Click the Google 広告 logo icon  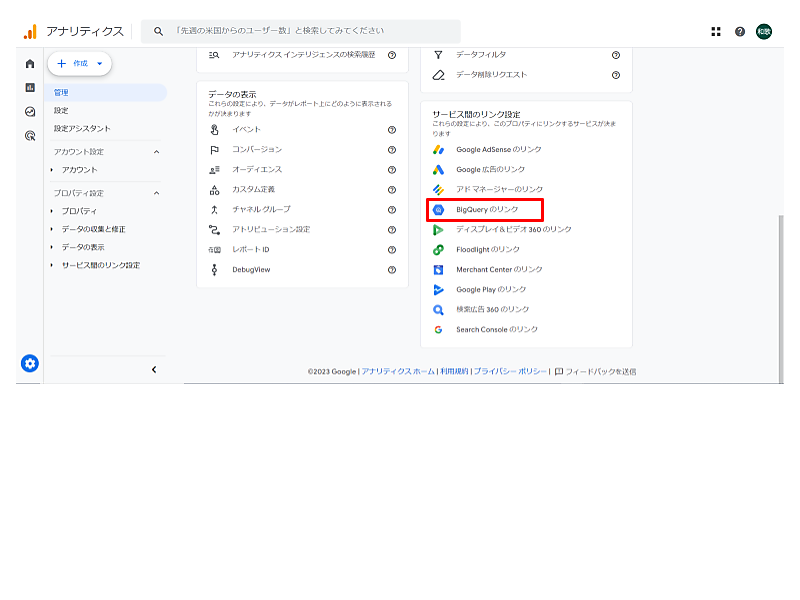click(438, 169)
